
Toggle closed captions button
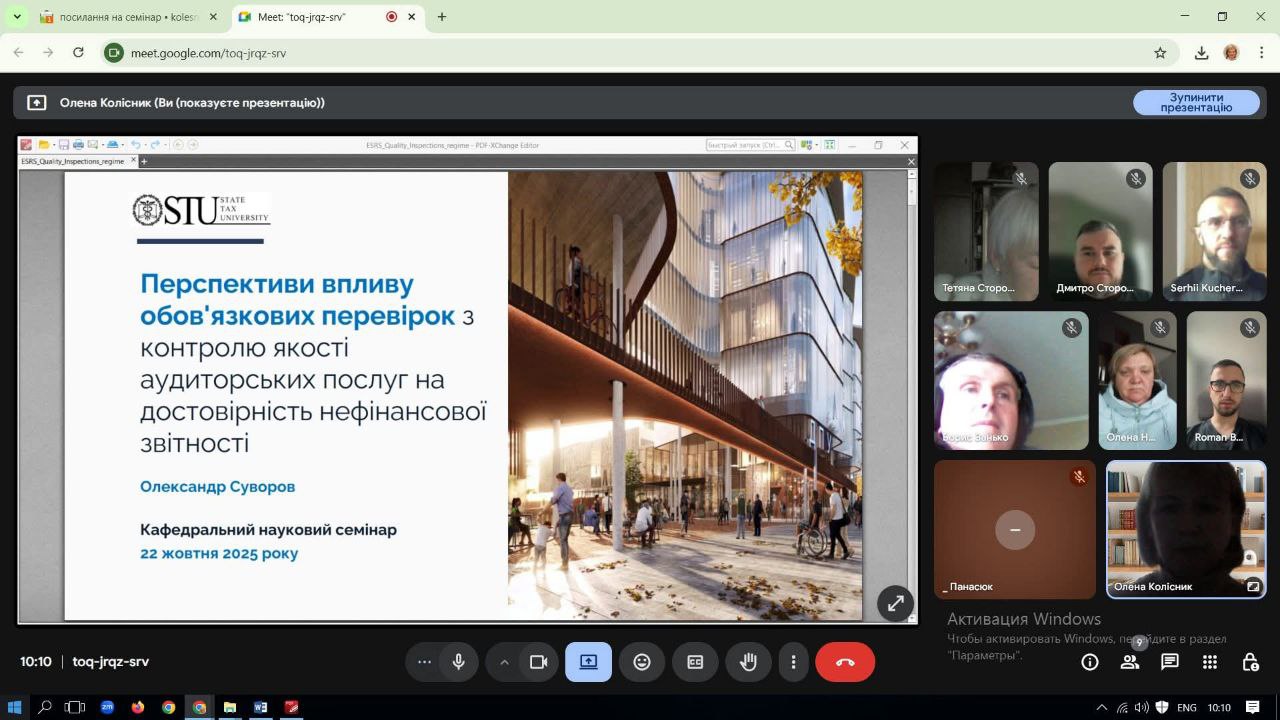[x=695, y=662]
